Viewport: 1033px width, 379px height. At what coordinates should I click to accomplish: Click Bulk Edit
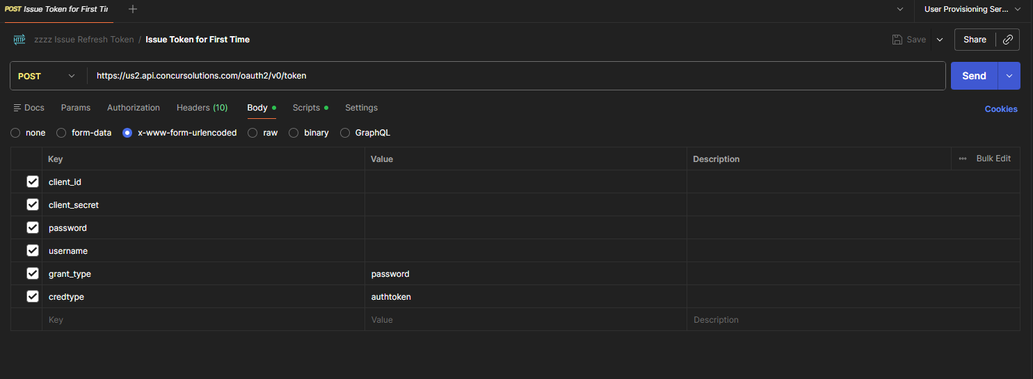(993, 159)
